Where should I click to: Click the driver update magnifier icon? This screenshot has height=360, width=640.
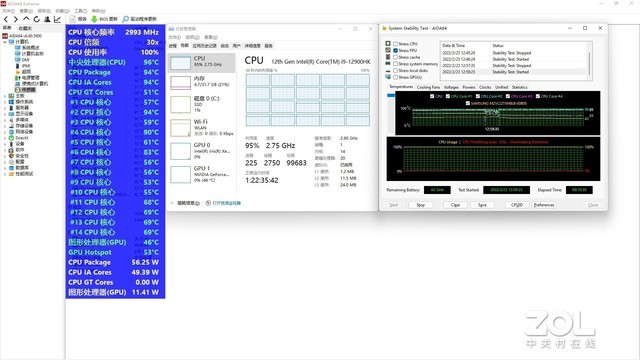pos(126,19)
